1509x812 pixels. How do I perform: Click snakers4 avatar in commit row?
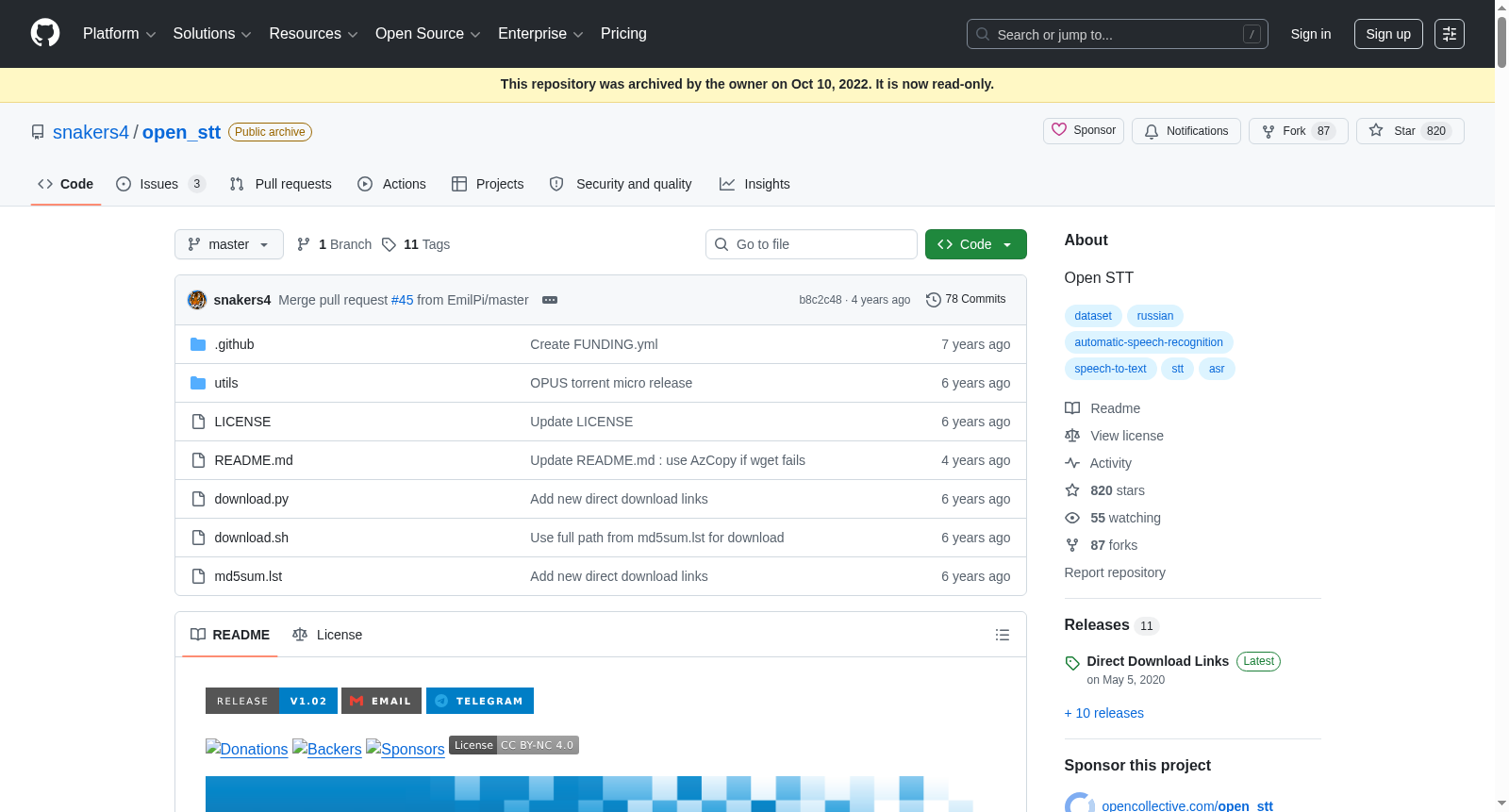click(197, 300)
